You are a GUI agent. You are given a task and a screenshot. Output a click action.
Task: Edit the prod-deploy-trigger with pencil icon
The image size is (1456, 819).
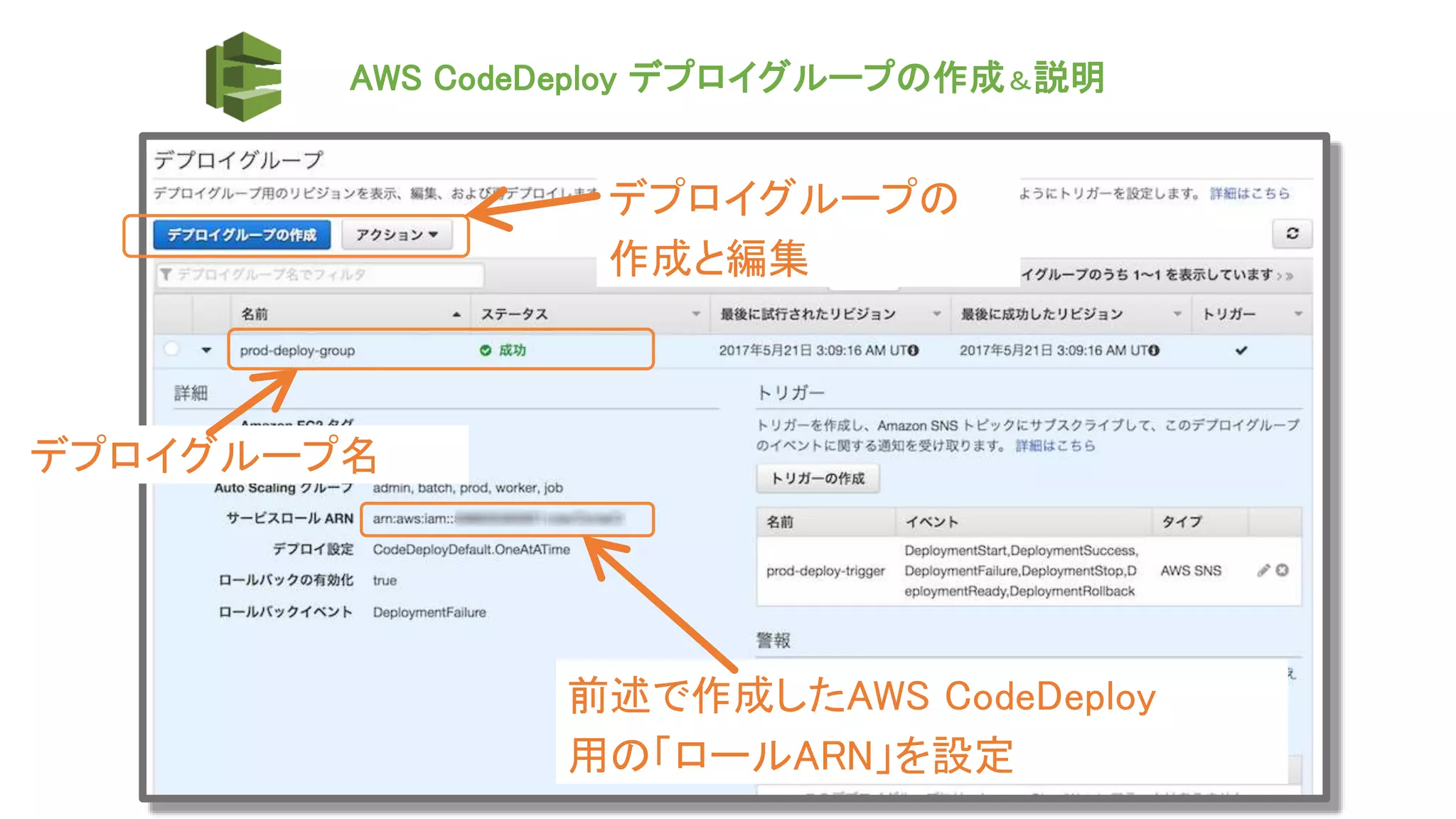pyautogui.click(x=1263, y=570)
